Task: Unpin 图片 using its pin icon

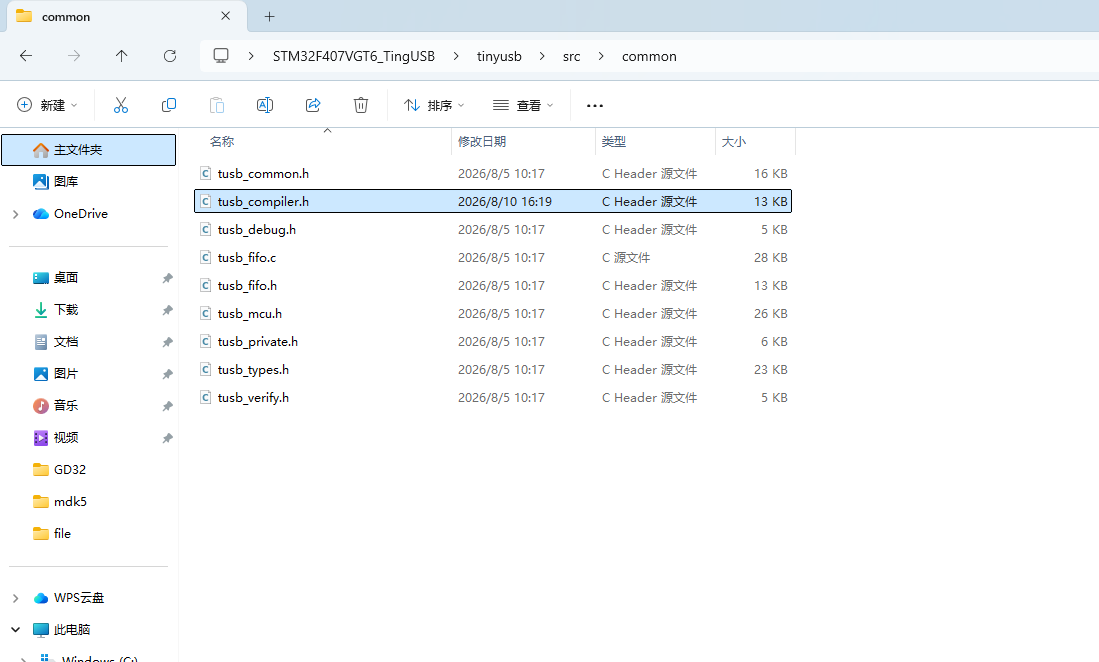Action: pos(167,374)
